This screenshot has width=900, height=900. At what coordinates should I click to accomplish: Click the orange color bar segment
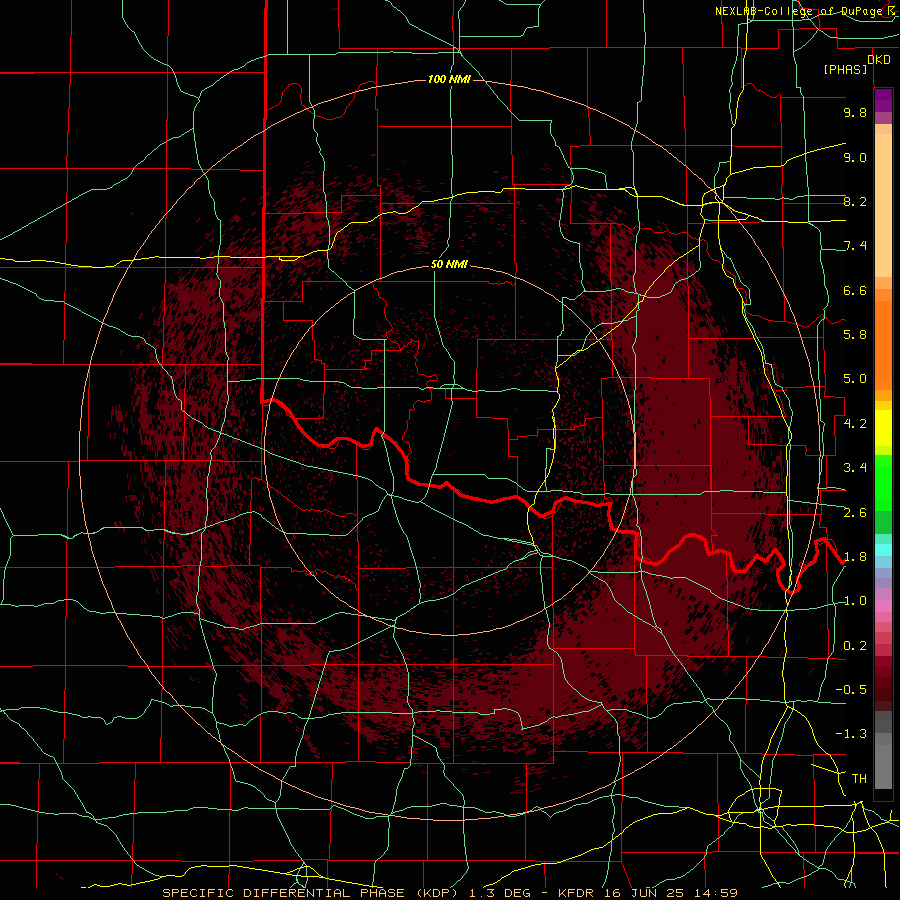pos(883,344)
